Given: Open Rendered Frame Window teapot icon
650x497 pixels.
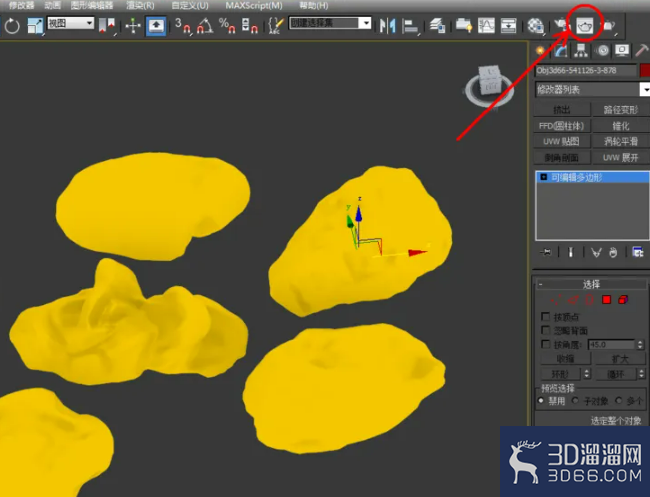Looking at the screenshot, I should point(585,26).
